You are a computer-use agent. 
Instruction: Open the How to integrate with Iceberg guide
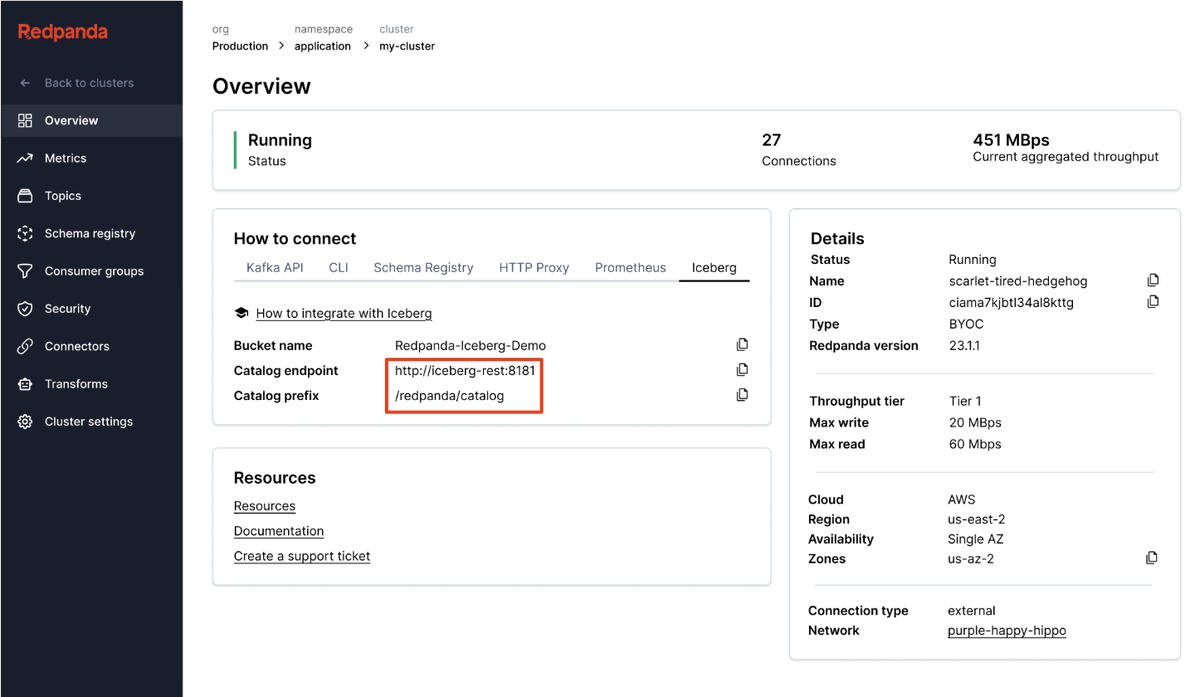tap(344, 313)
